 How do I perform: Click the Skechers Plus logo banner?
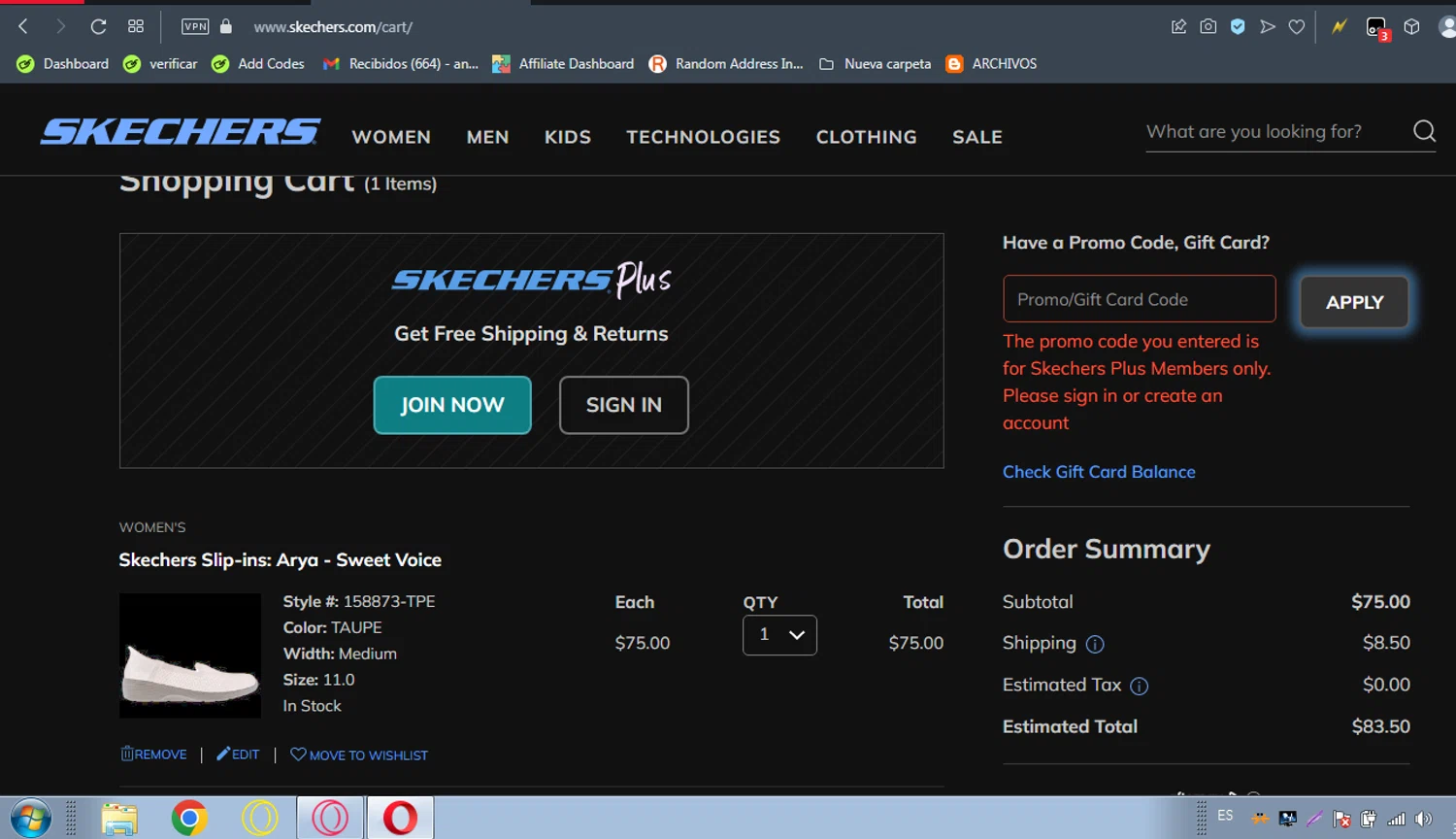click(x=531, y=280)
